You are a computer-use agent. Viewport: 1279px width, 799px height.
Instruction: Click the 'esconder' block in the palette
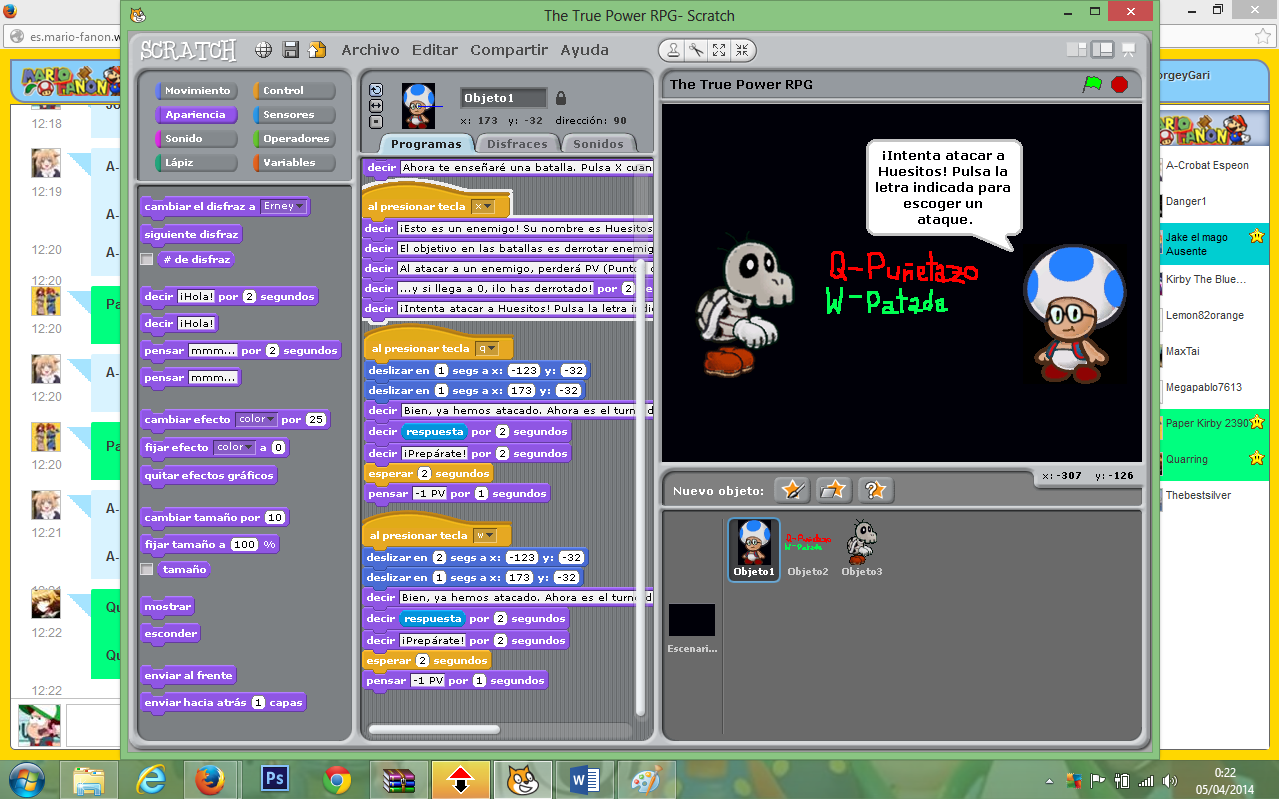[171, 634]
